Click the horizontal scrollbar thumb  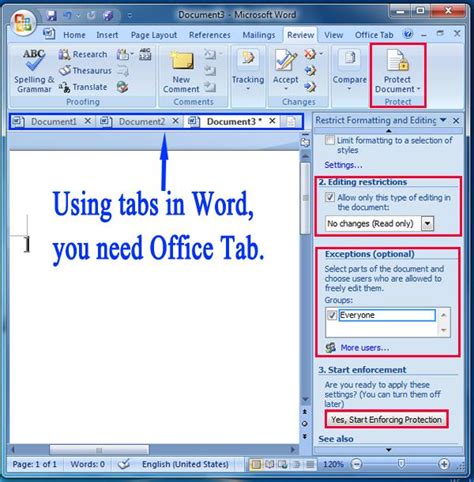(99, 450)
